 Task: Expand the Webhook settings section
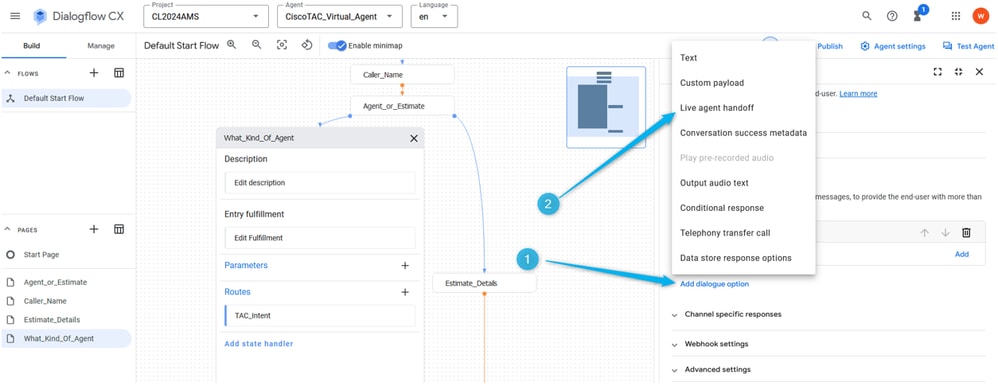(710, 344)
